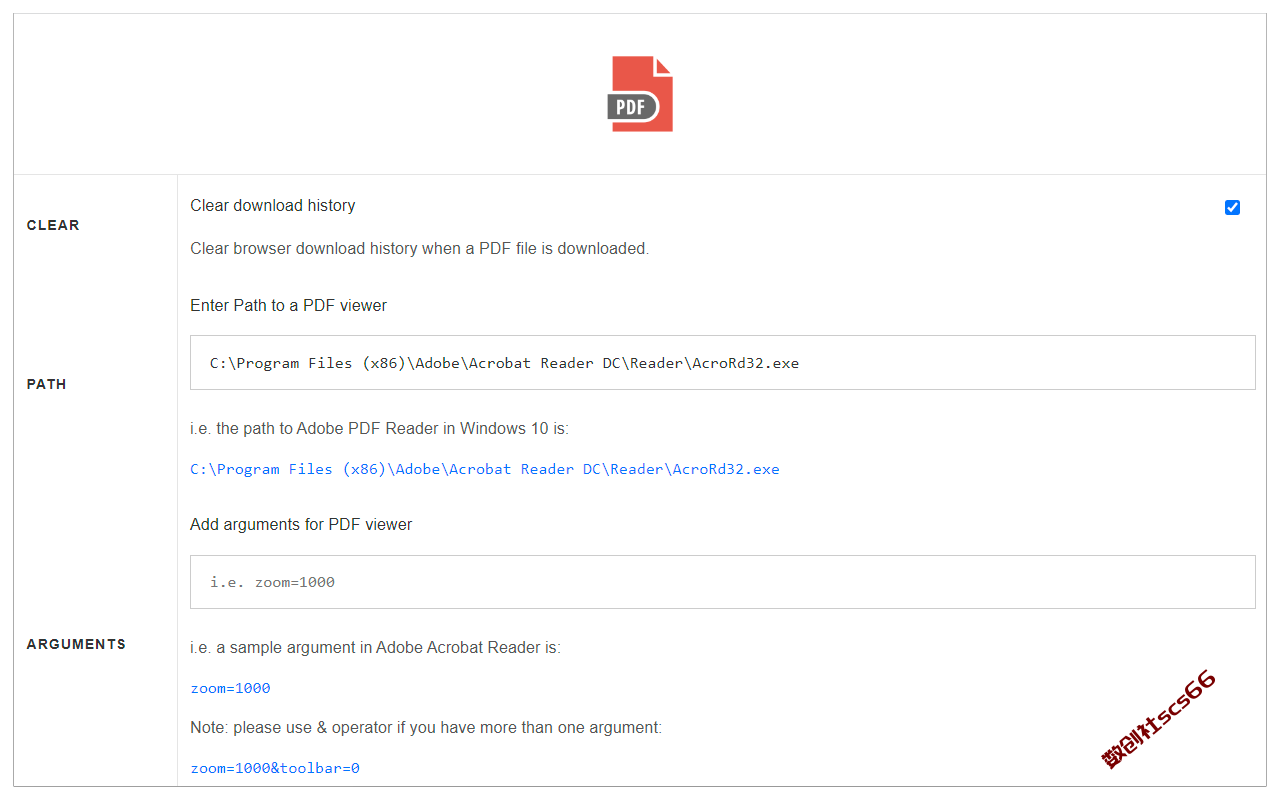Click the Clear download history title
This screenshot has width=1280, height=800.
pyautogui.click(x=273, y=205)
